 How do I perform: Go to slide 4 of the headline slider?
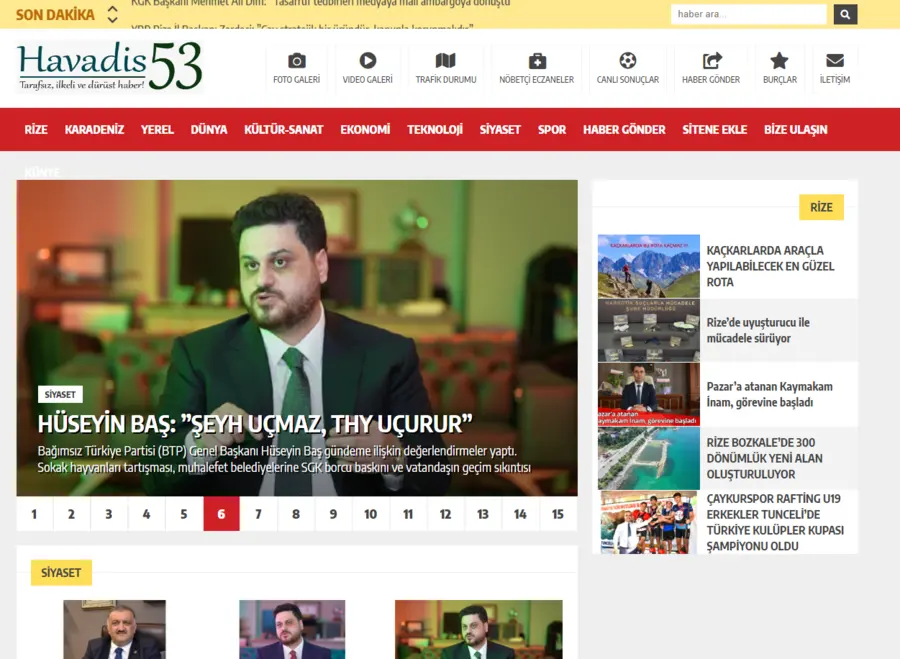[x=146, y=514]
